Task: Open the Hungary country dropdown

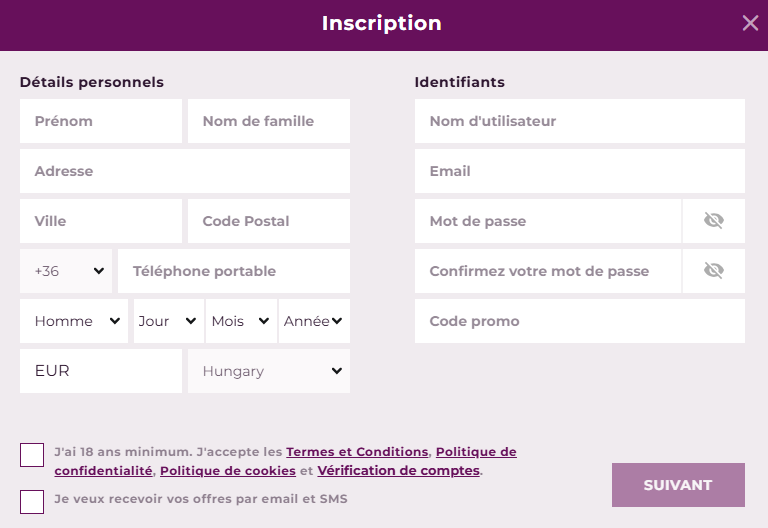Action: click(269, 371)
